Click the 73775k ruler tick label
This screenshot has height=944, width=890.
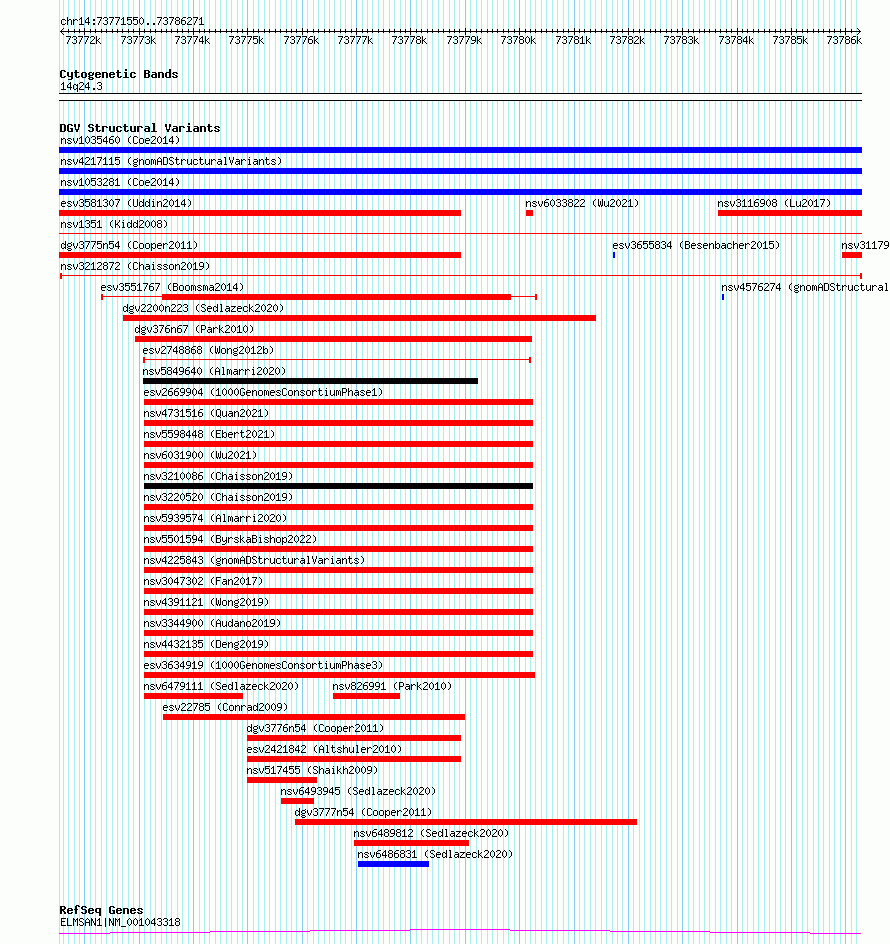246,40
